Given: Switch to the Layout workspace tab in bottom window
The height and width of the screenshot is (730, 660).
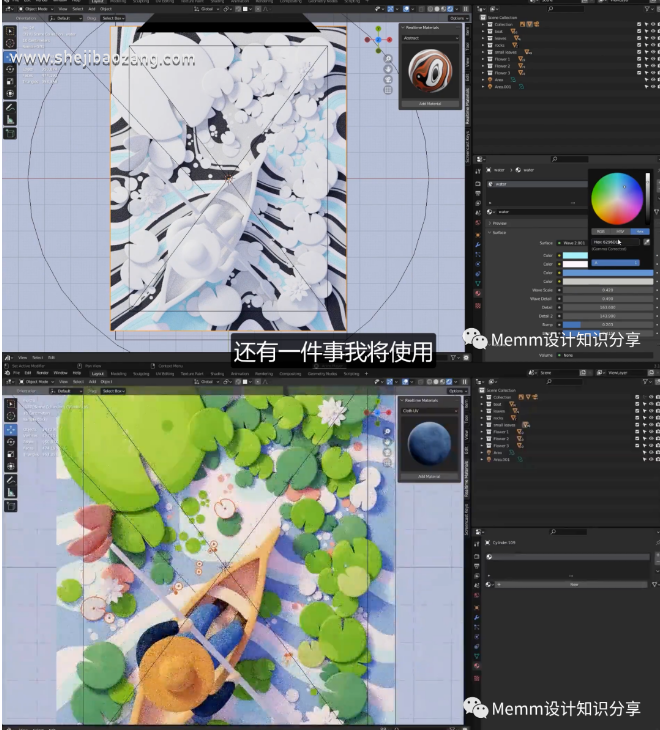Looking at the screenshot, I should click(97, 373).
